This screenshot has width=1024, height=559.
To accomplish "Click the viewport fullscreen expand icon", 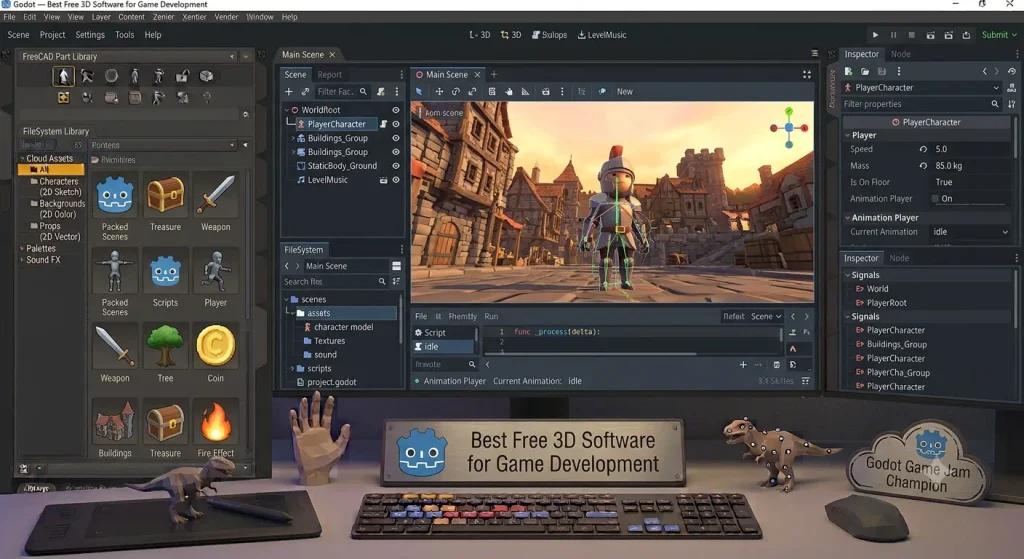I will point(807,74).
